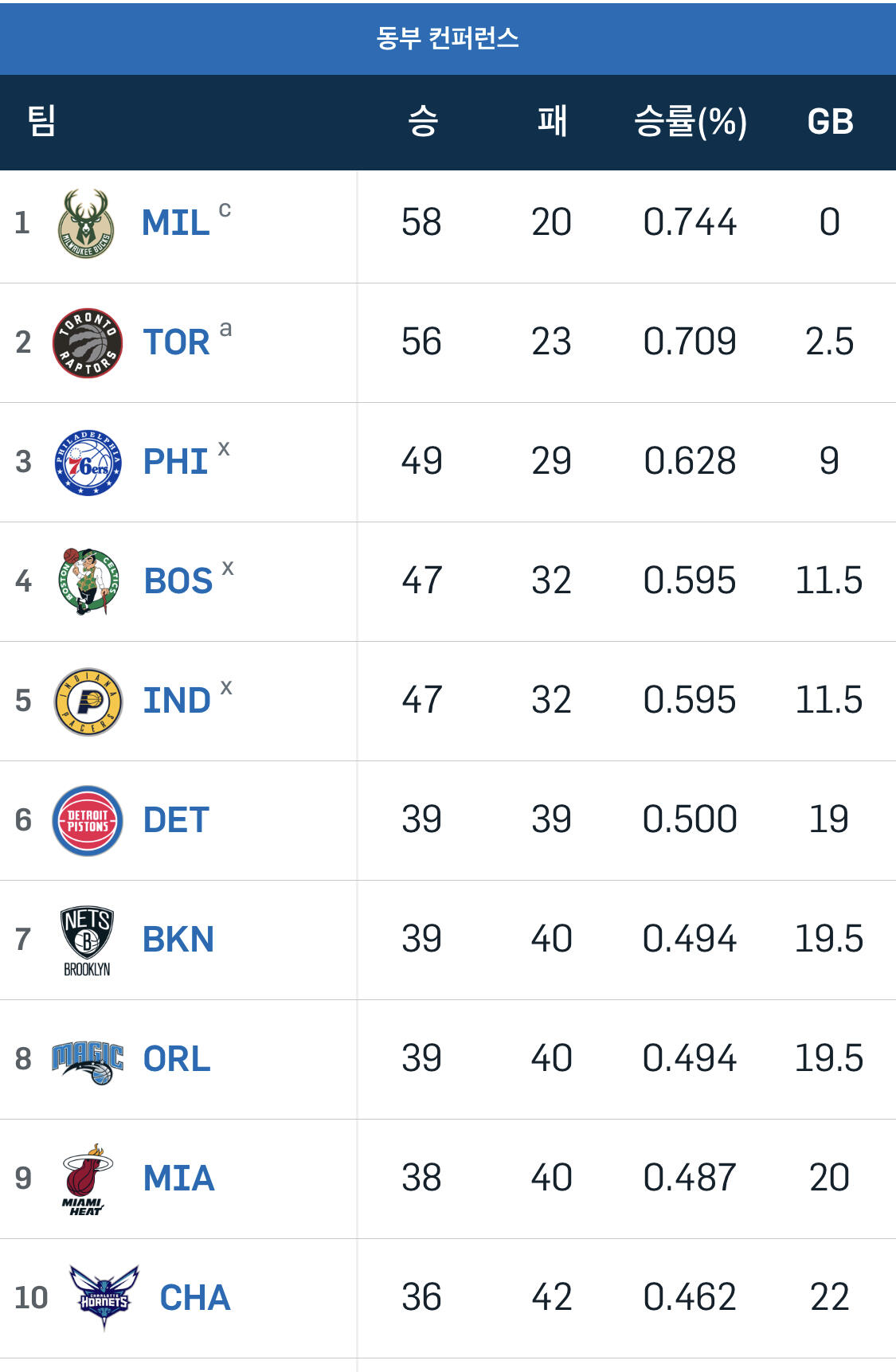
Task: Sort by the 승 column header
Action: click(422, 122)
